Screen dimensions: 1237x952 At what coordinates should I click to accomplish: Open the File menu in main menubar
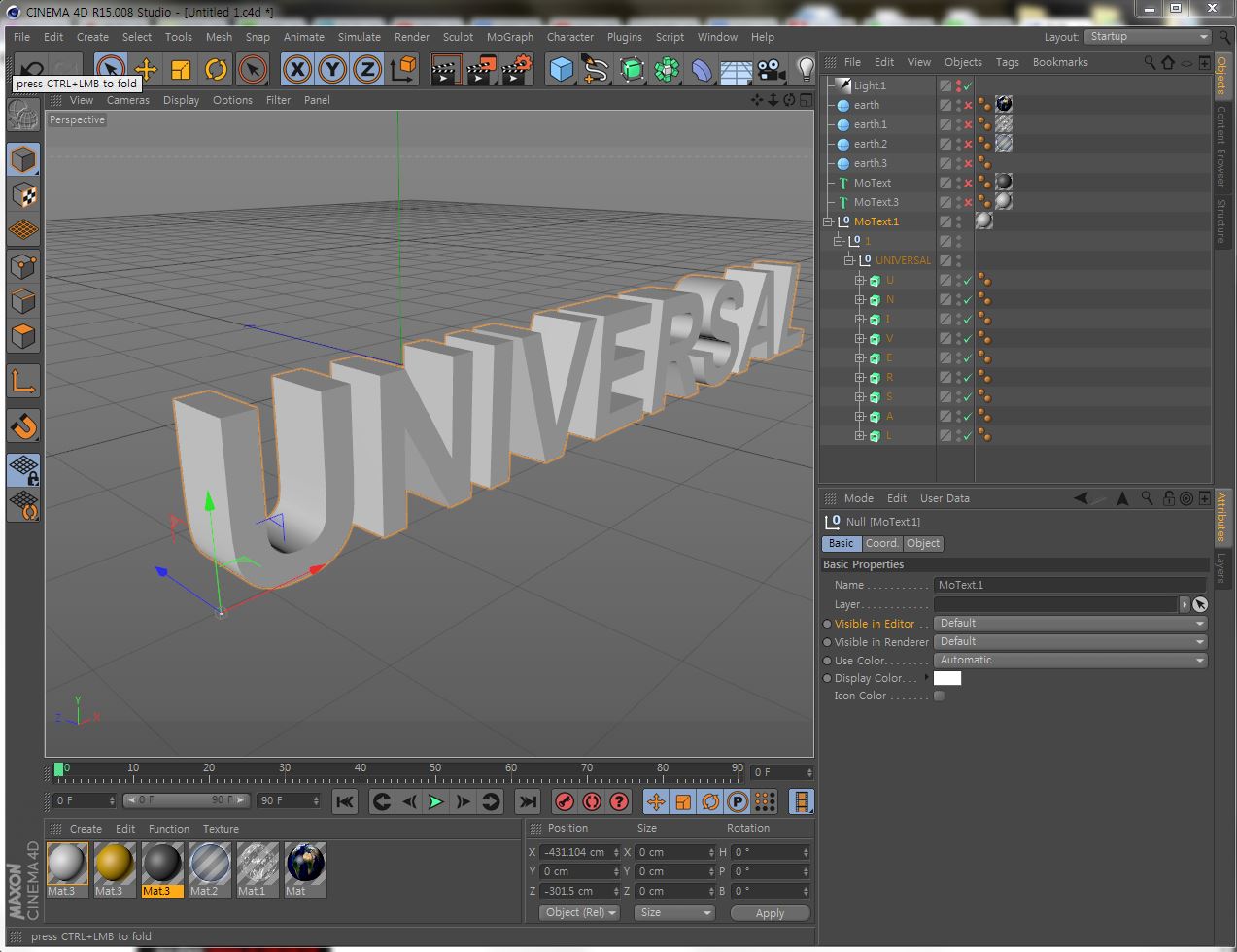21,37
